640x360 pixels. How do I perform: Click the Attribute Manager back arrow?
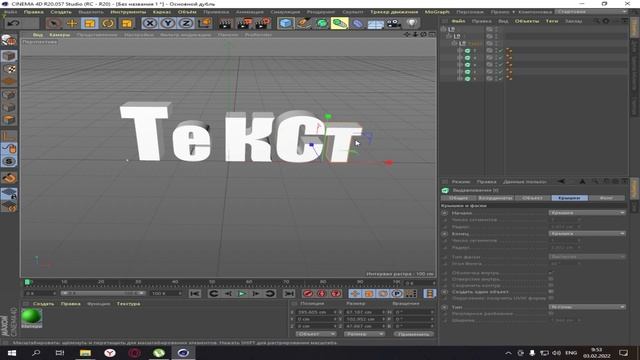(562, 181)
